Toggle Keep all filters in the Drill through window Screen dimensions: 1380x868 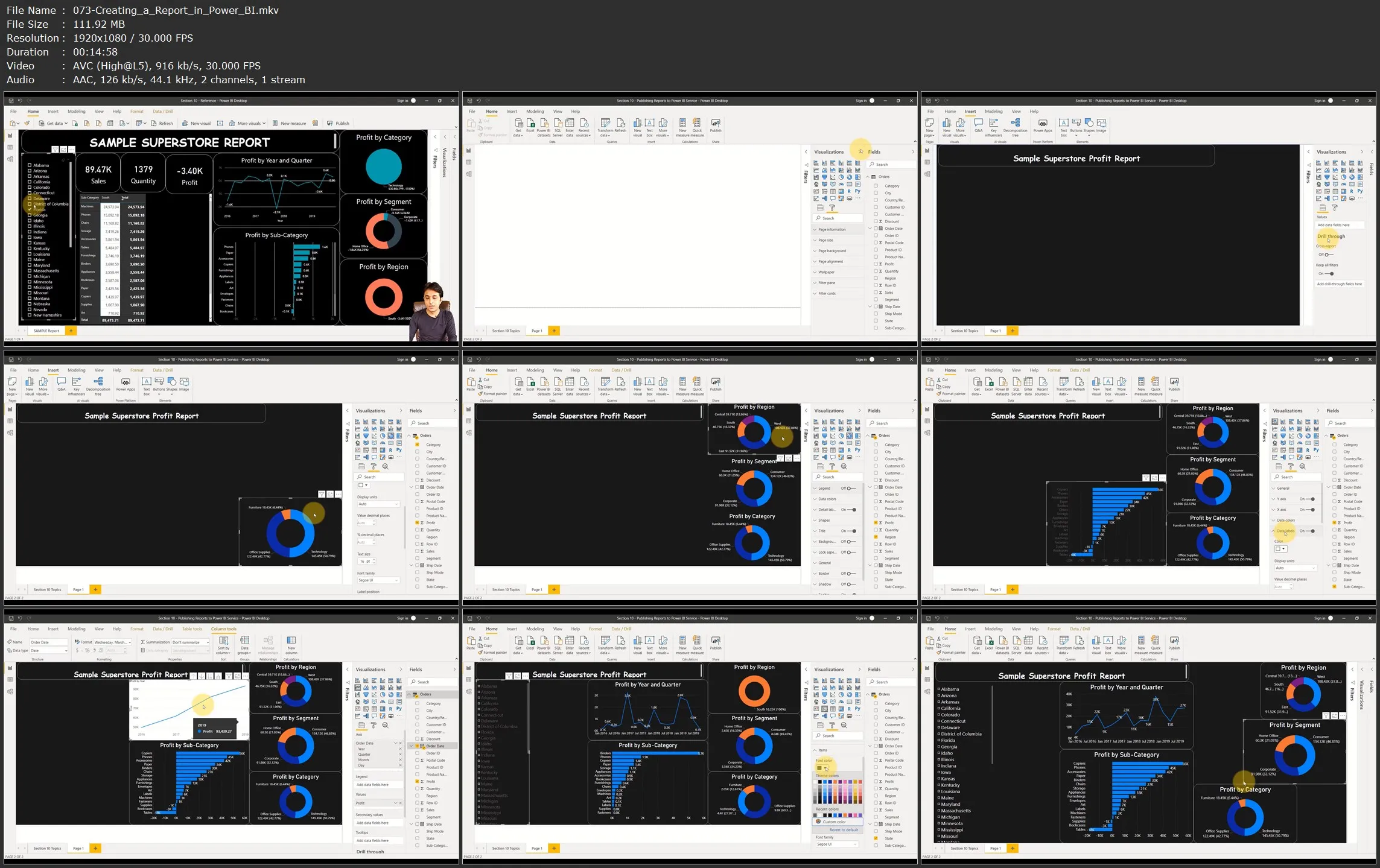coord(1329,274)
